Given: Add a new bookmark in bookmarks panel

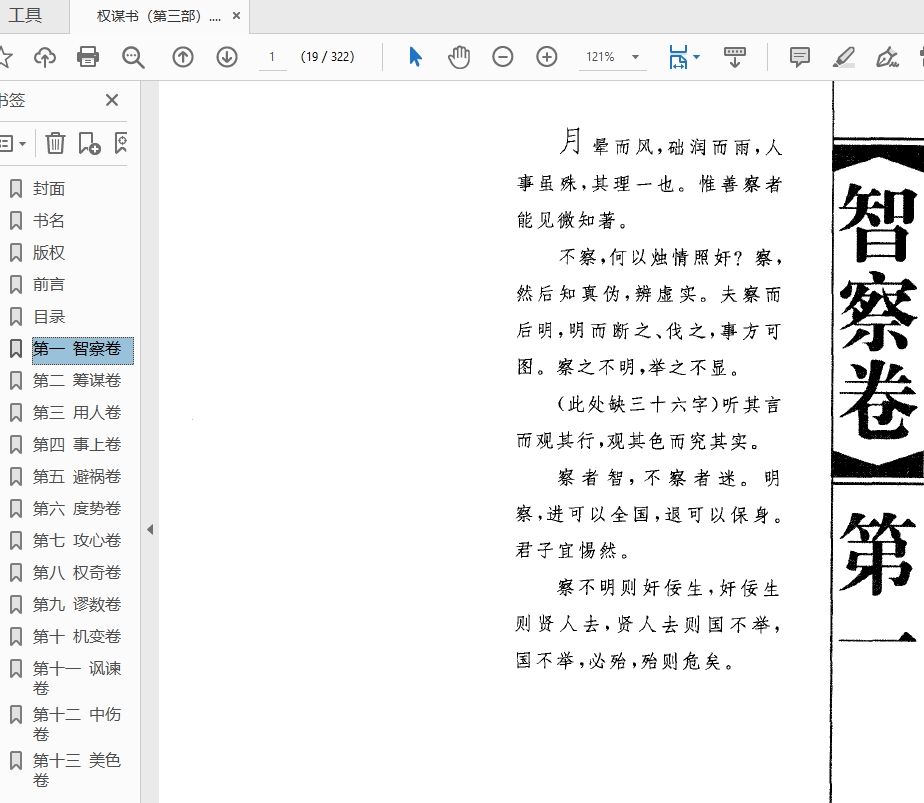Looking at the screenshot, I should [89, 143].
